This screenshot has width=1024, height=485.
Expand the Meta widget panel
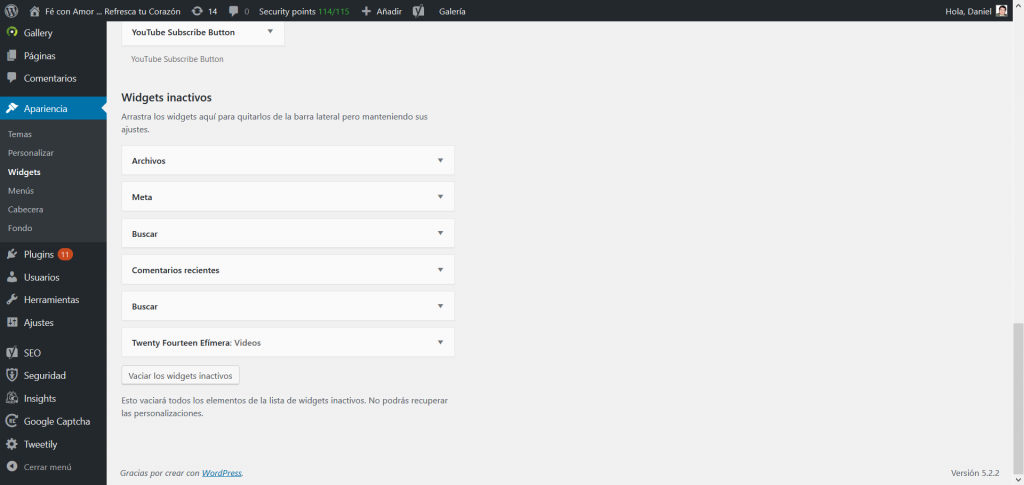(439, 197)
